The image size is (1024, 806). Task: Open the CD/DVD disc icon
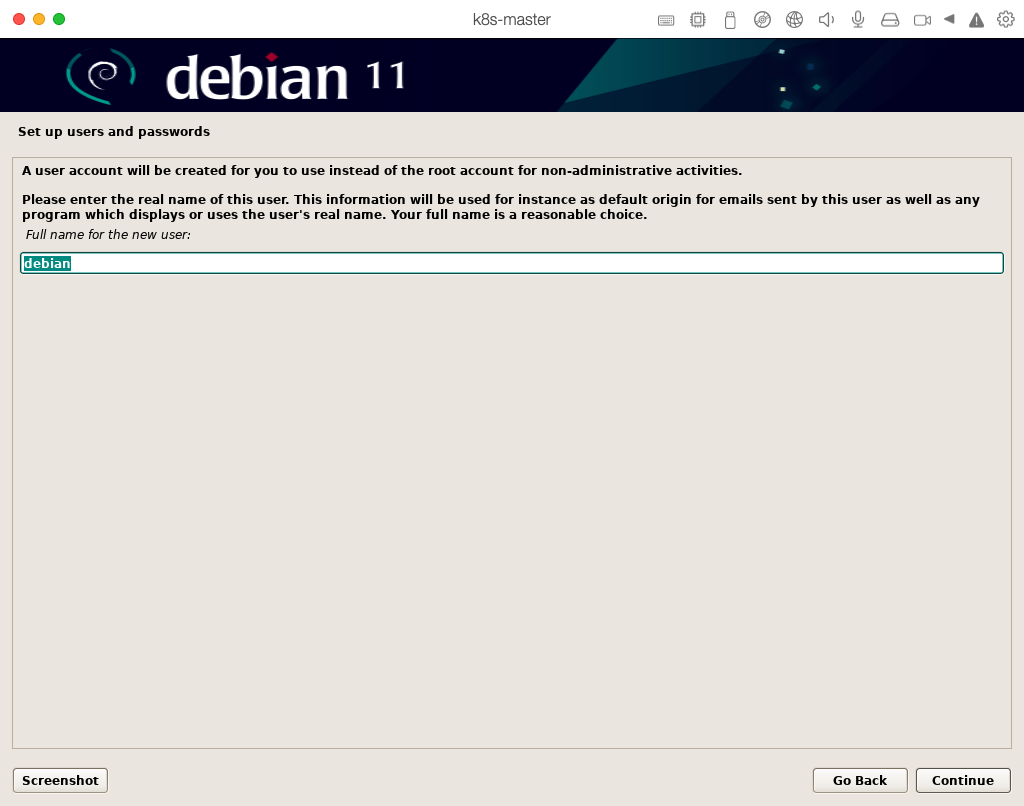pos(762,20)
